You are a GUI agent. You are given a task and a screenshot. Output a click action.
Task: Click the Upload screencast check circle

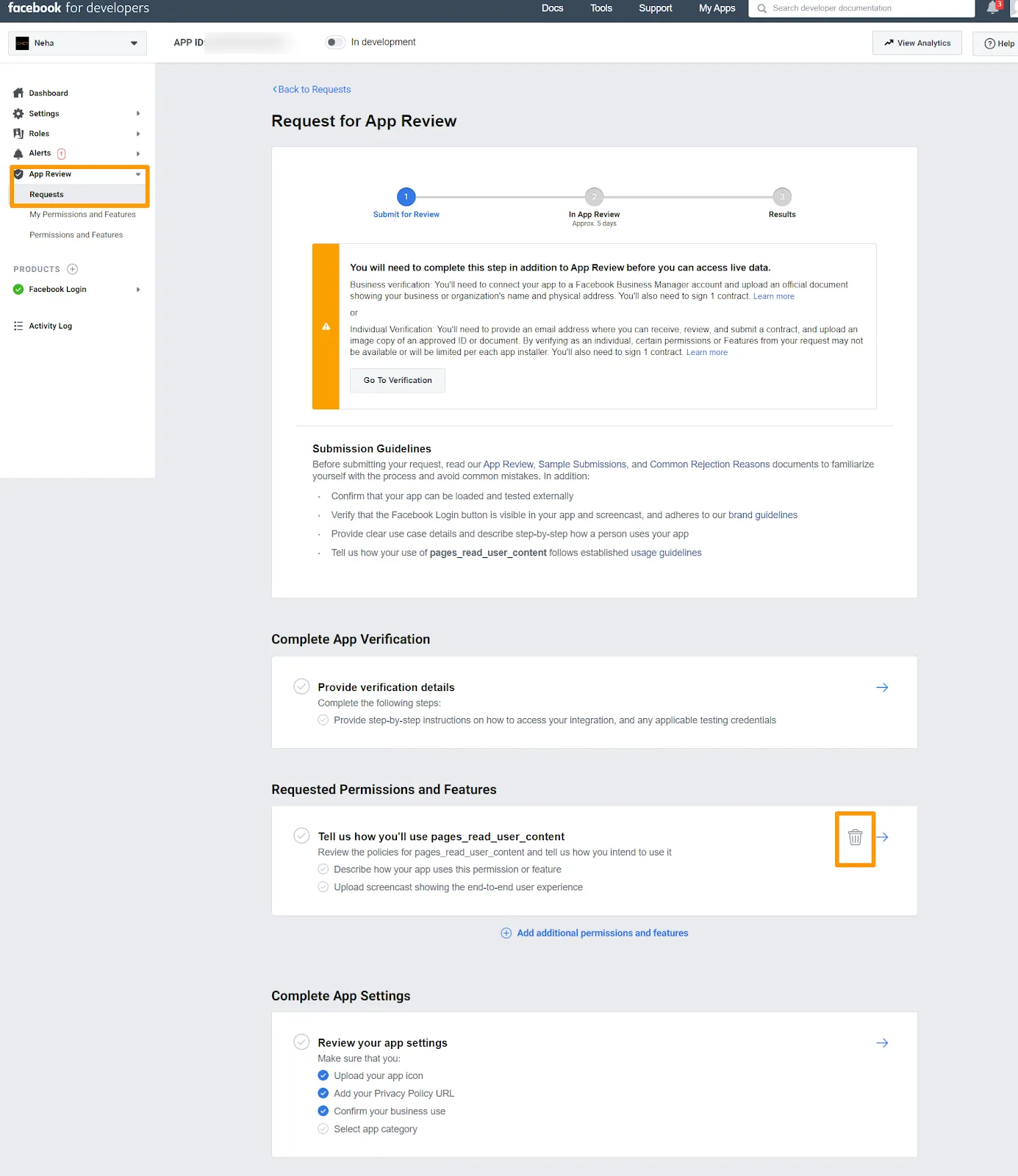click(x=323, y=887)
